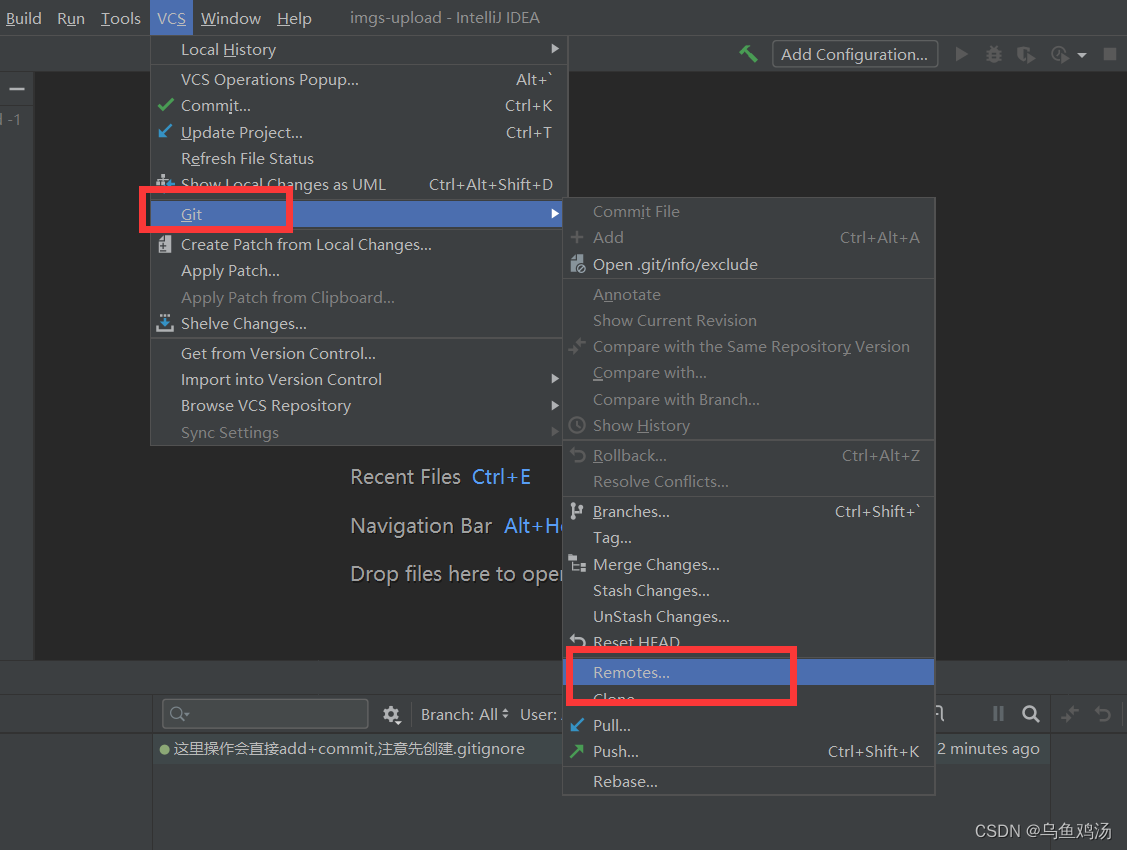
Task: Select Remotes... in Git submenu
Action: pyautogui.click(x=748, y=672)
